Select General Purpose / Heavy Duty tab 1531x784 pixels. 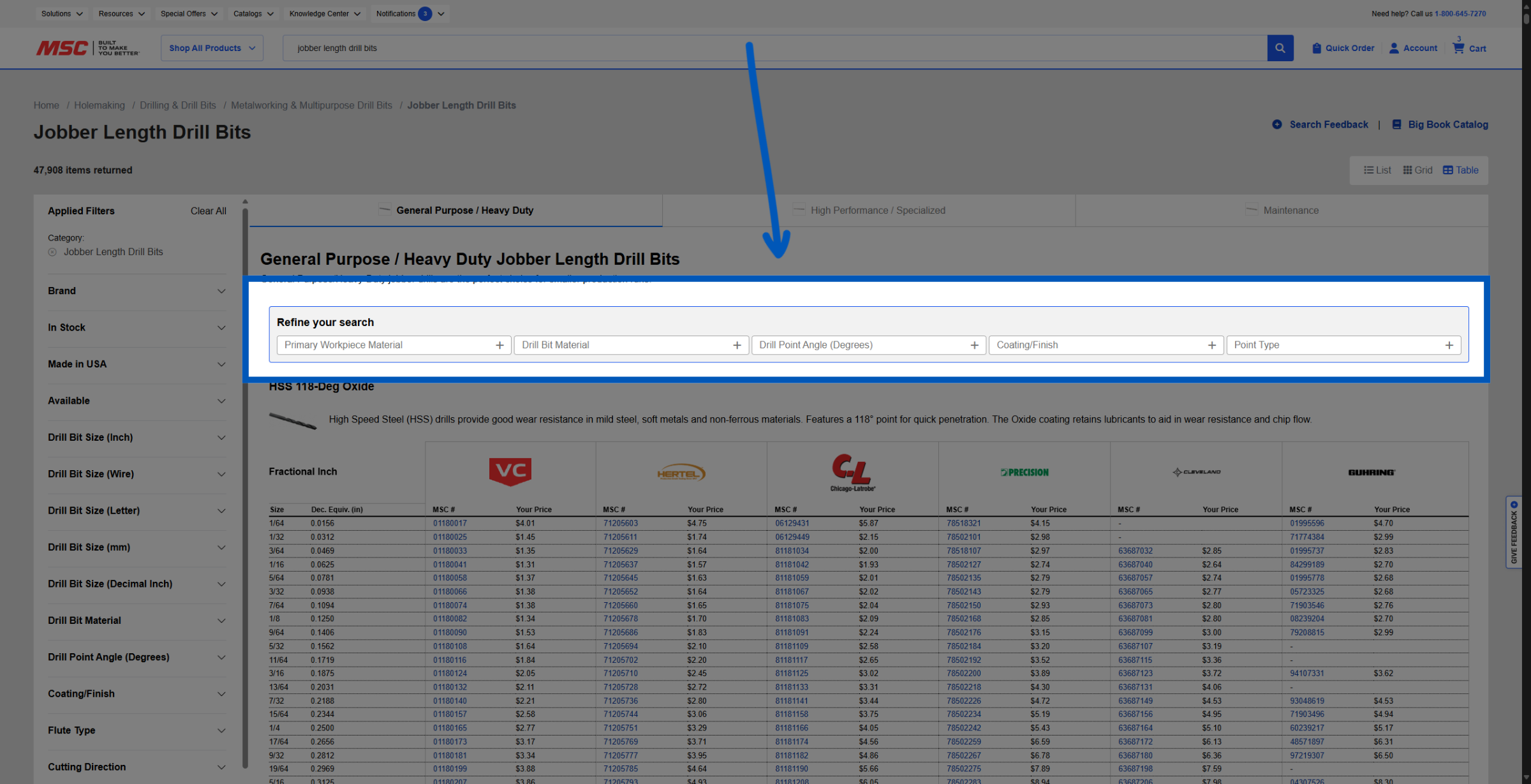coord(455,211)
